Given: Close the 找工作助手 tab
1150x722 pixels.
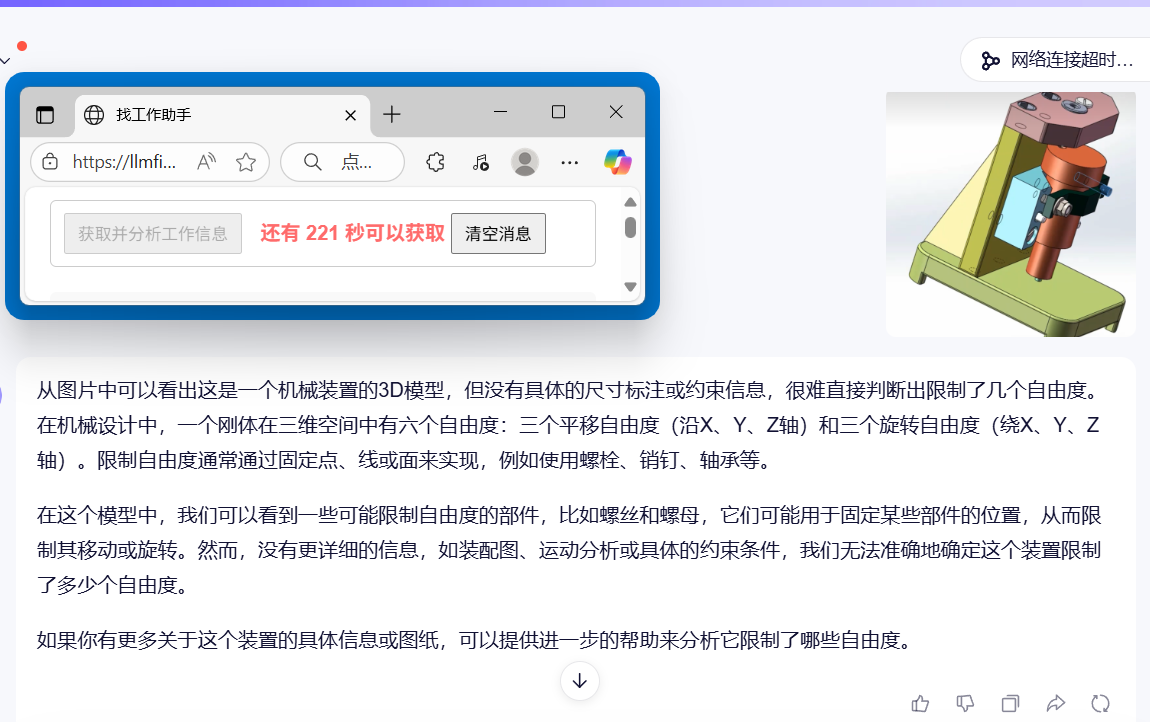Looking at the screenshot, I should coord(351,115).
